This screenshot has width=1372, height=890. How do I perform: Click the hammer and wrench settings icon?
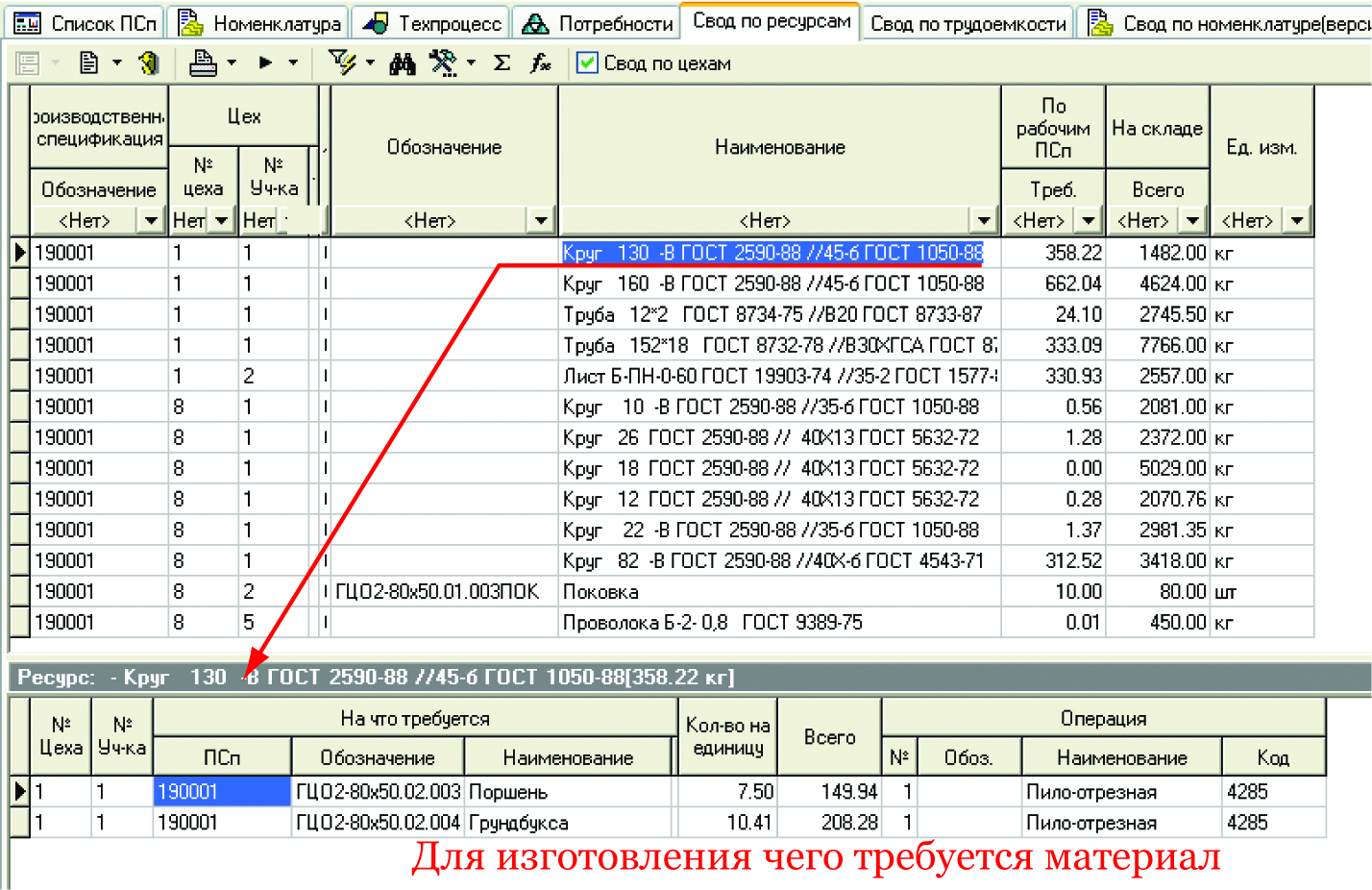point(443,63)
